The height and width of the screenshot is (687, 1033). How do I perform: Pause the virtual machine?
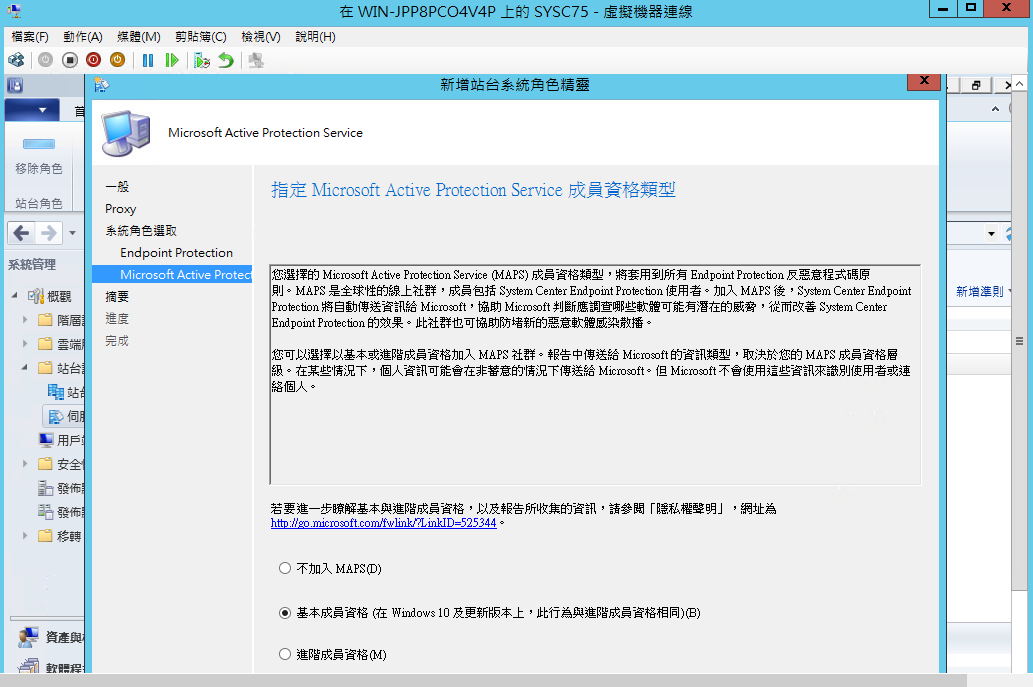148,61
